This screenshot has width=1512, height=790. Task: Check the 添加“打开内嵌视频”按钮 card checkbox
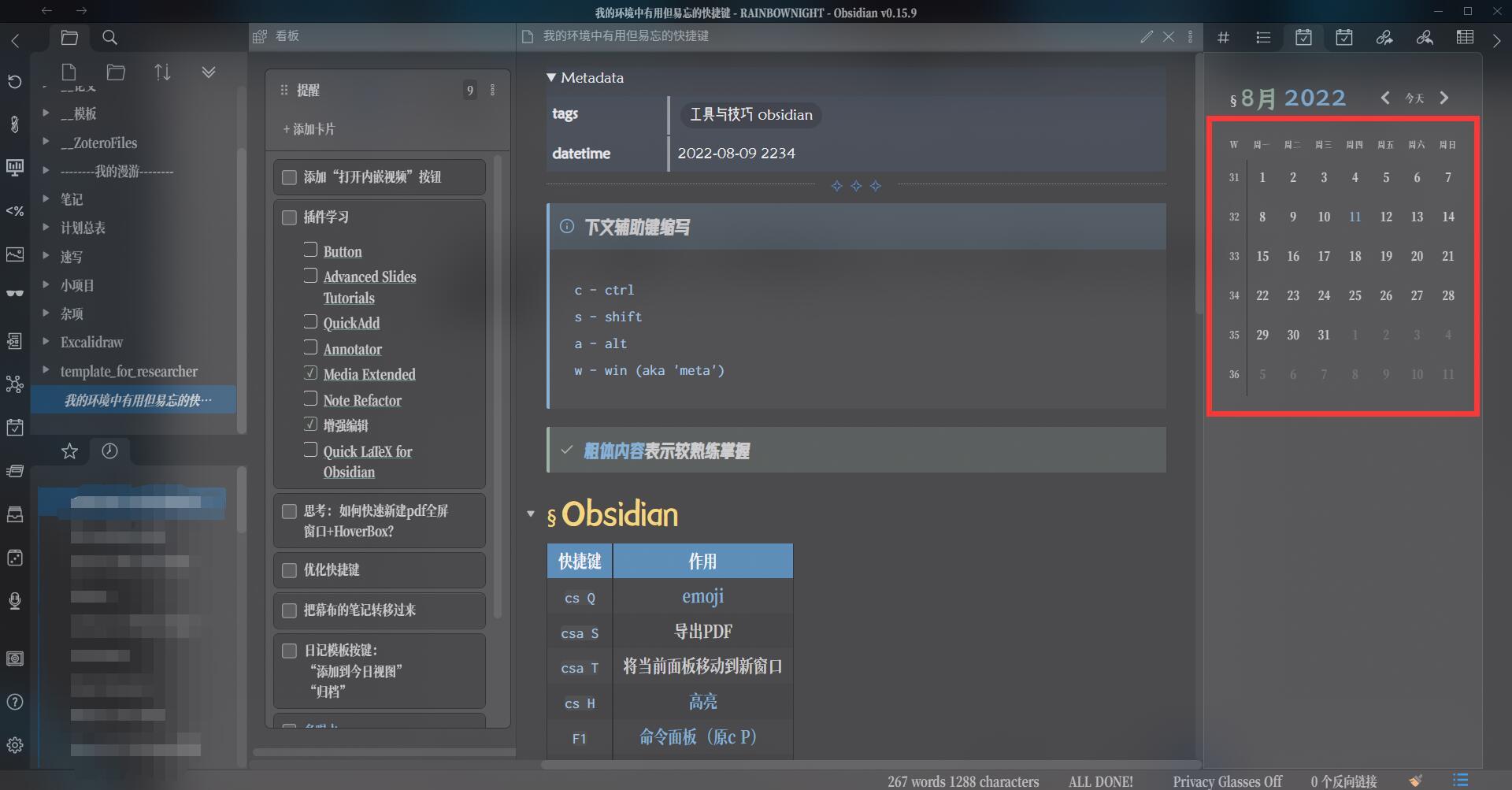tap(289, 177)
